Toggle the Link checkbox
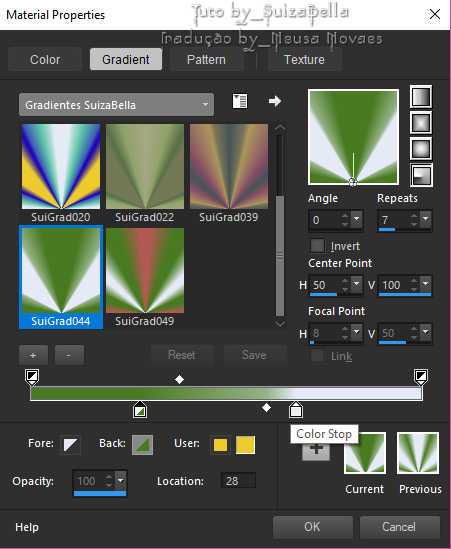 pyautogui.click(x=318, y=356)
